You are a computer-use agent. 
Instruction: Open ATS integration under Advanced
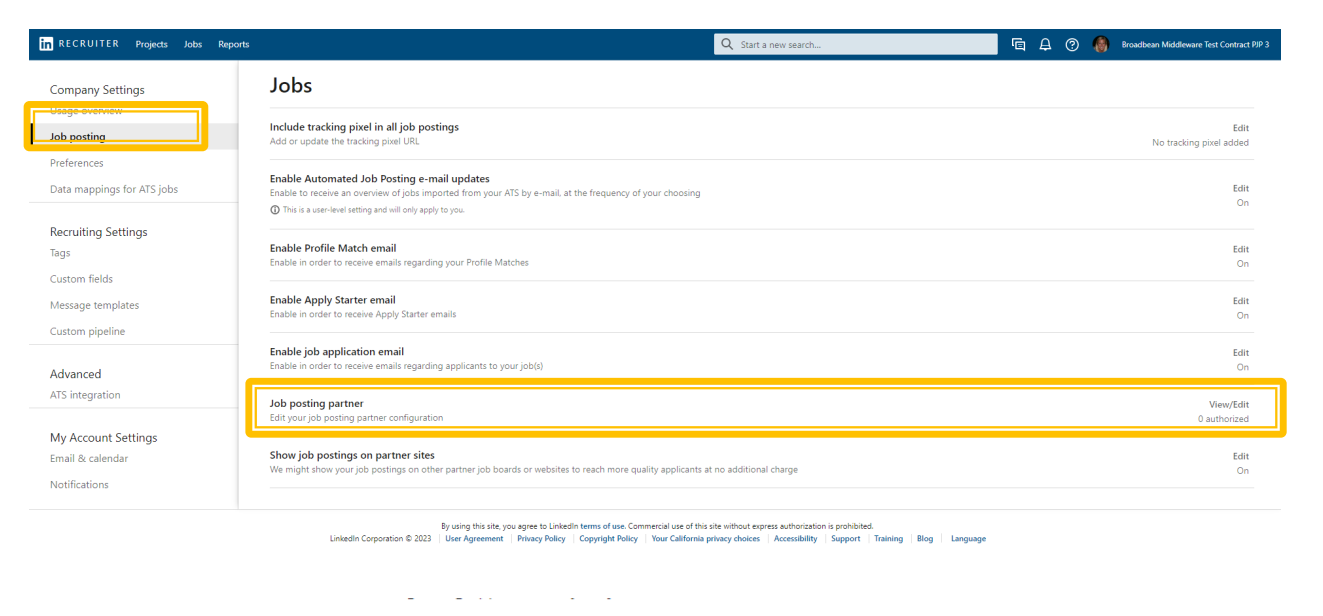coord(85,395)
